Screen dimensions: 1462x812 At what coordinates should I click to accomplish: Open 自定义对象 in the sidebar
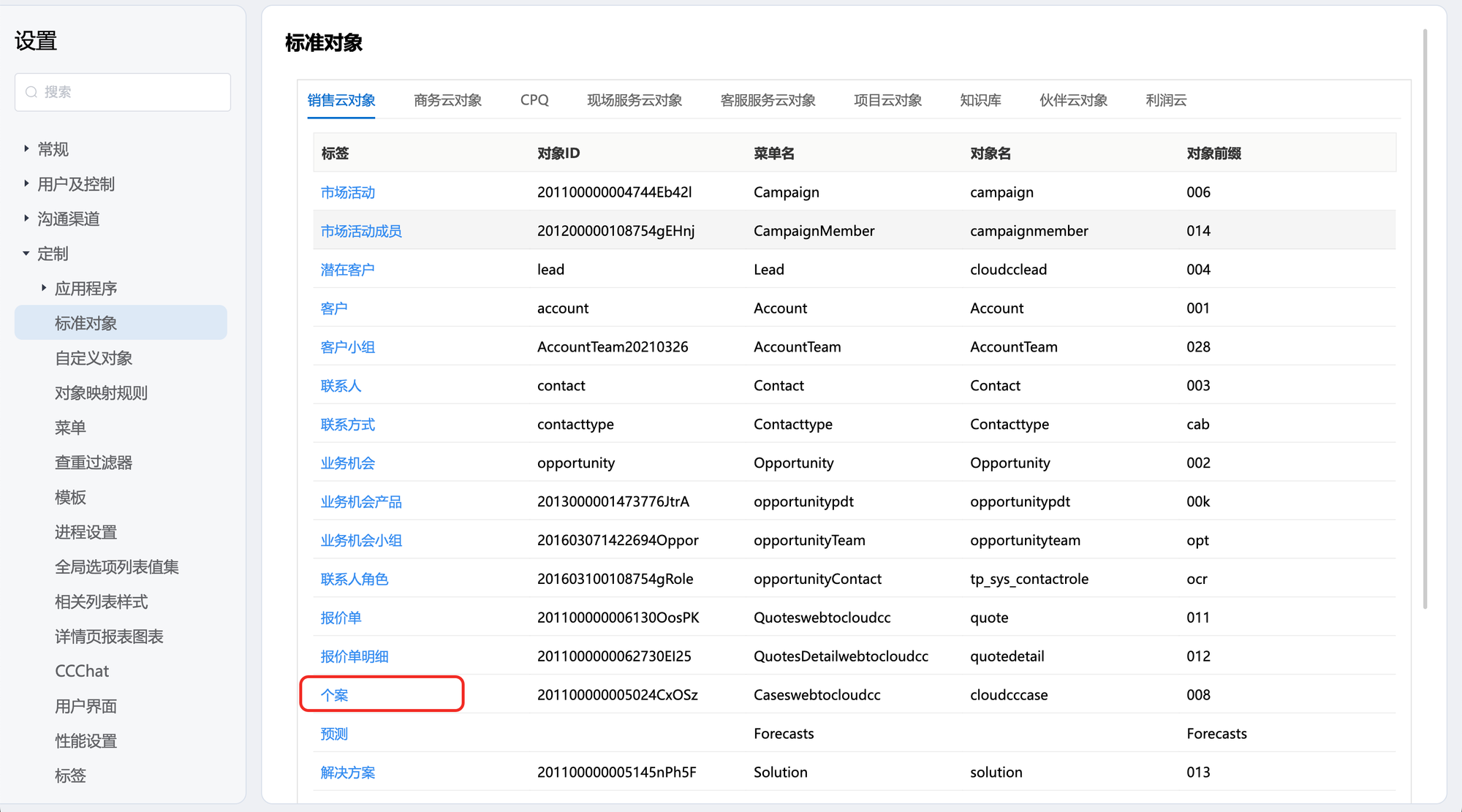coord(94,358)
